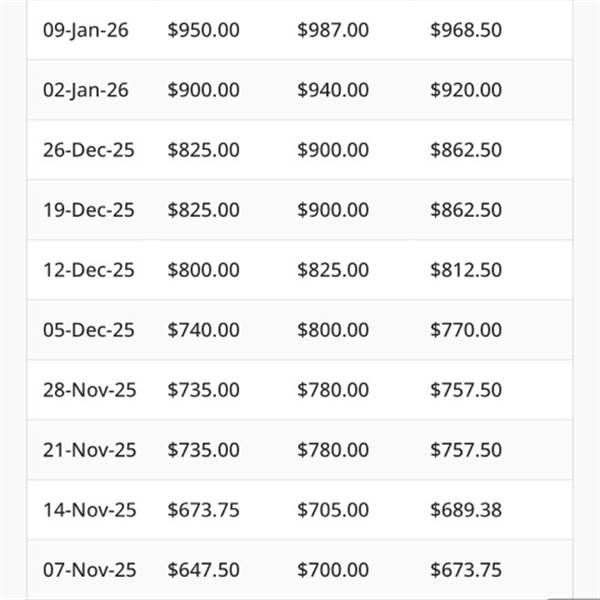Select the $770.00 value

click(x=466, y=330)
